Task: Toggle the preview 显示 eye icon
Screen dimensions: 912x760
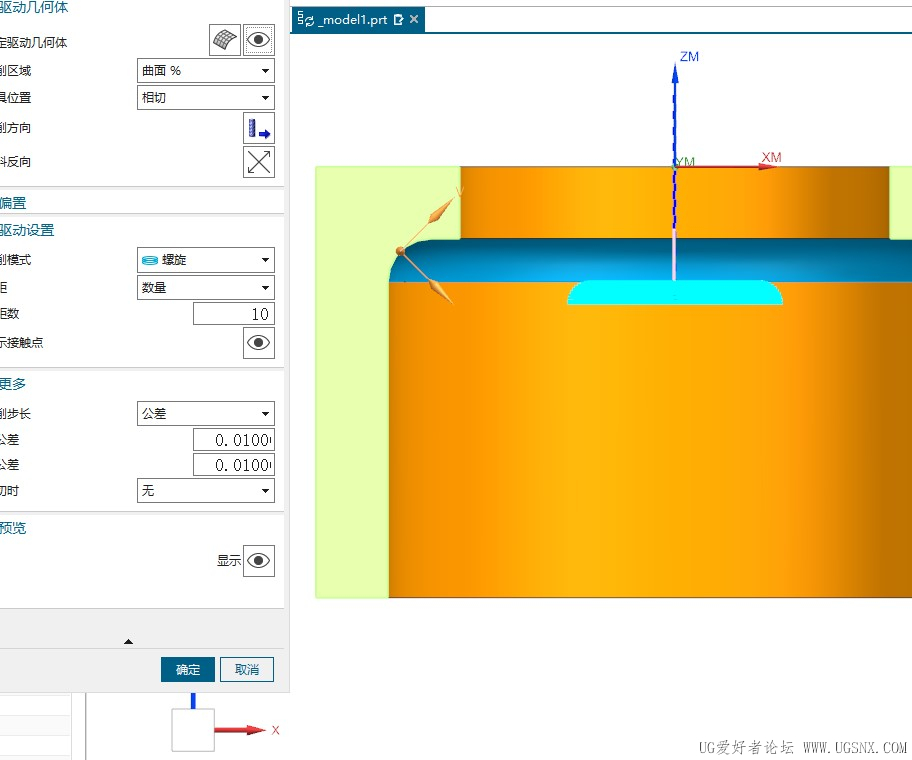Action: [x=259, y=561]
